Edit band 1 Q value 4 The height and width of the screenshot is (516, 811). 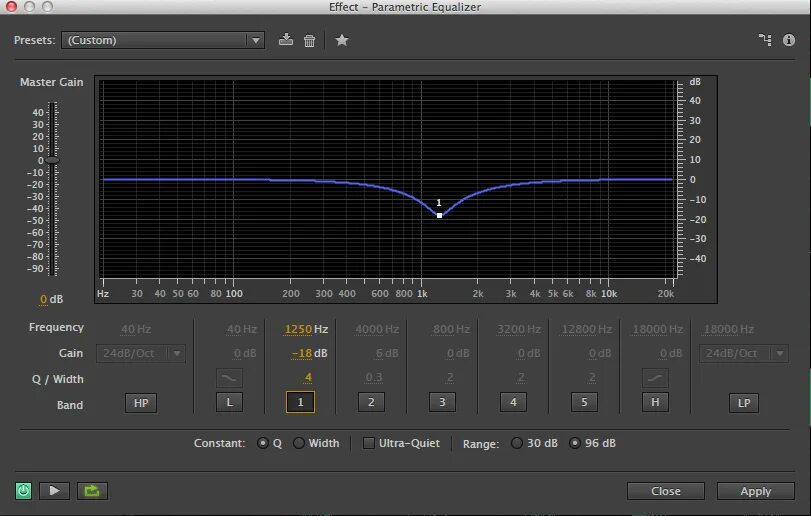click(308, 377)
